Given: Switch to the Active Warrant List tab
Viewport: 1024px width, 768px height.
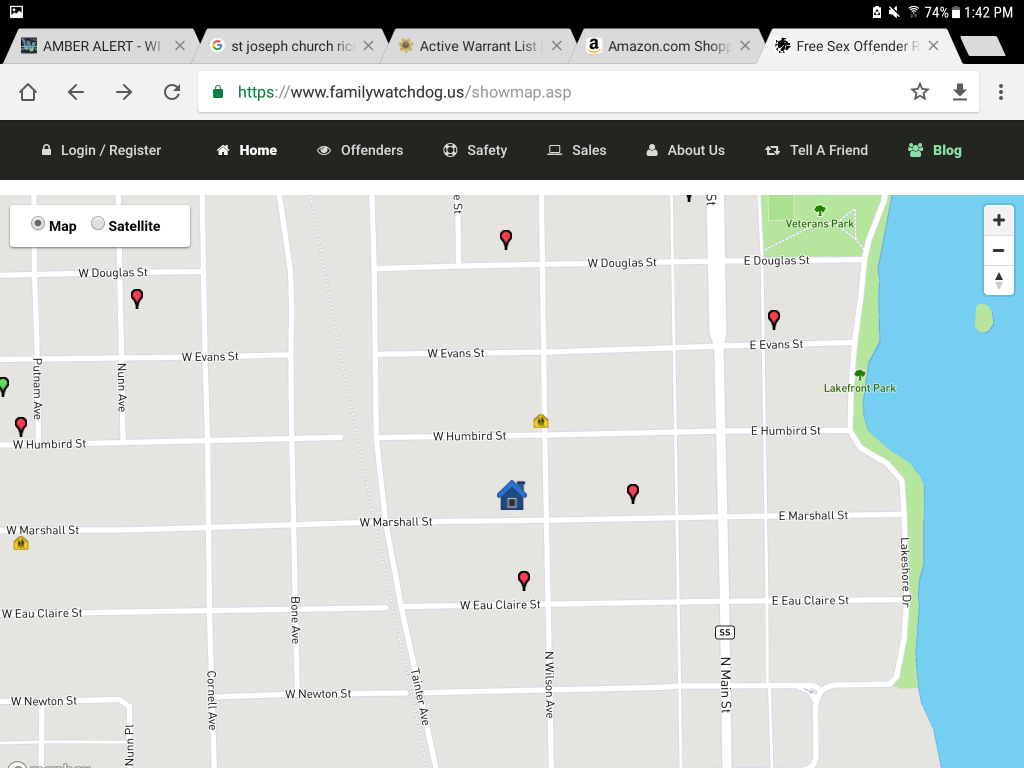Looking at the screenshot, I should coord(477,46).
